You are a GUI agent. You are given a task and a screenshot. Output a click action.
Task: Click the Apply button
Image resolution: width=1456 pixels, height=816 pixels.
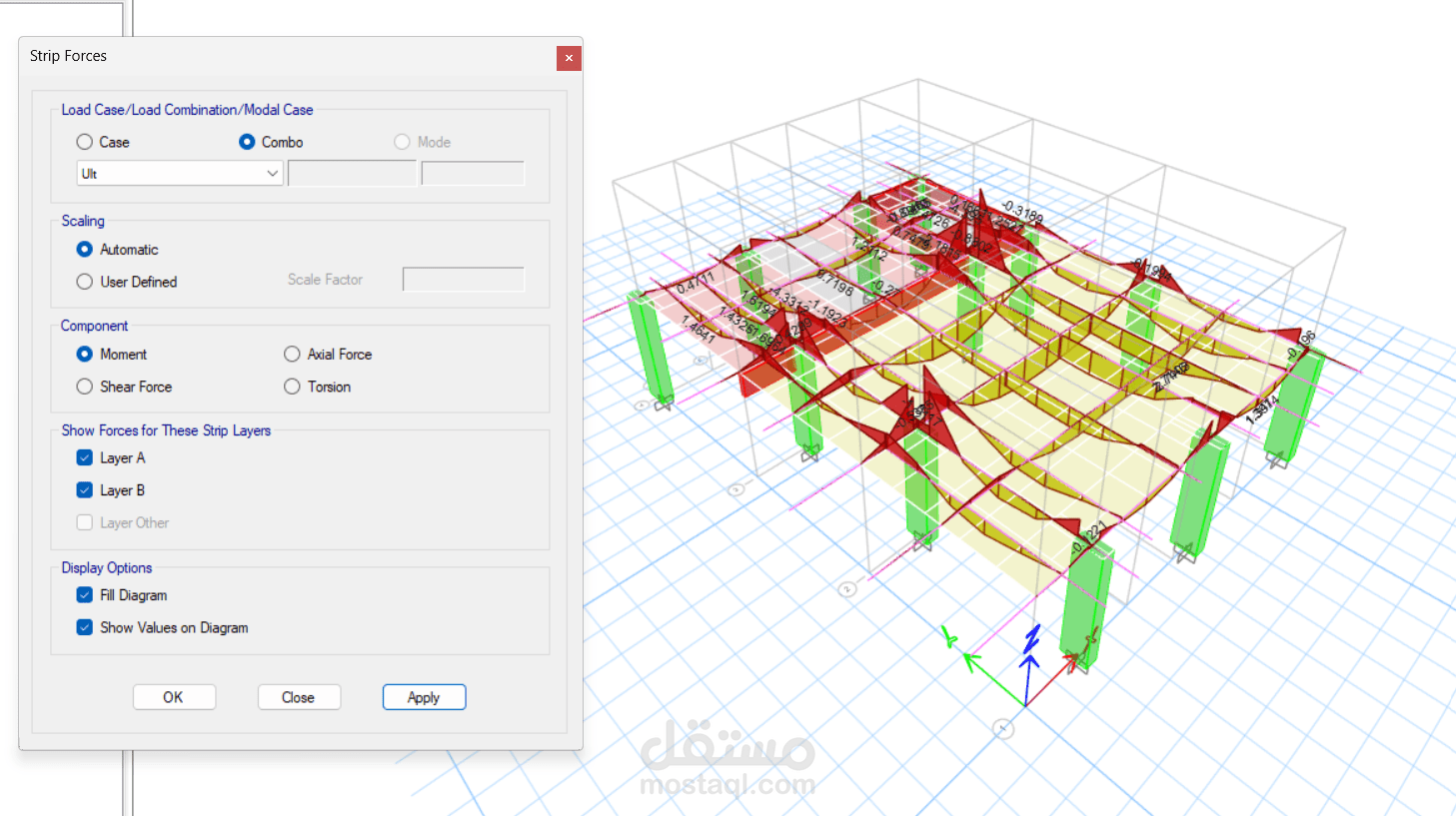pyautogui.click(x=424, y=697)
